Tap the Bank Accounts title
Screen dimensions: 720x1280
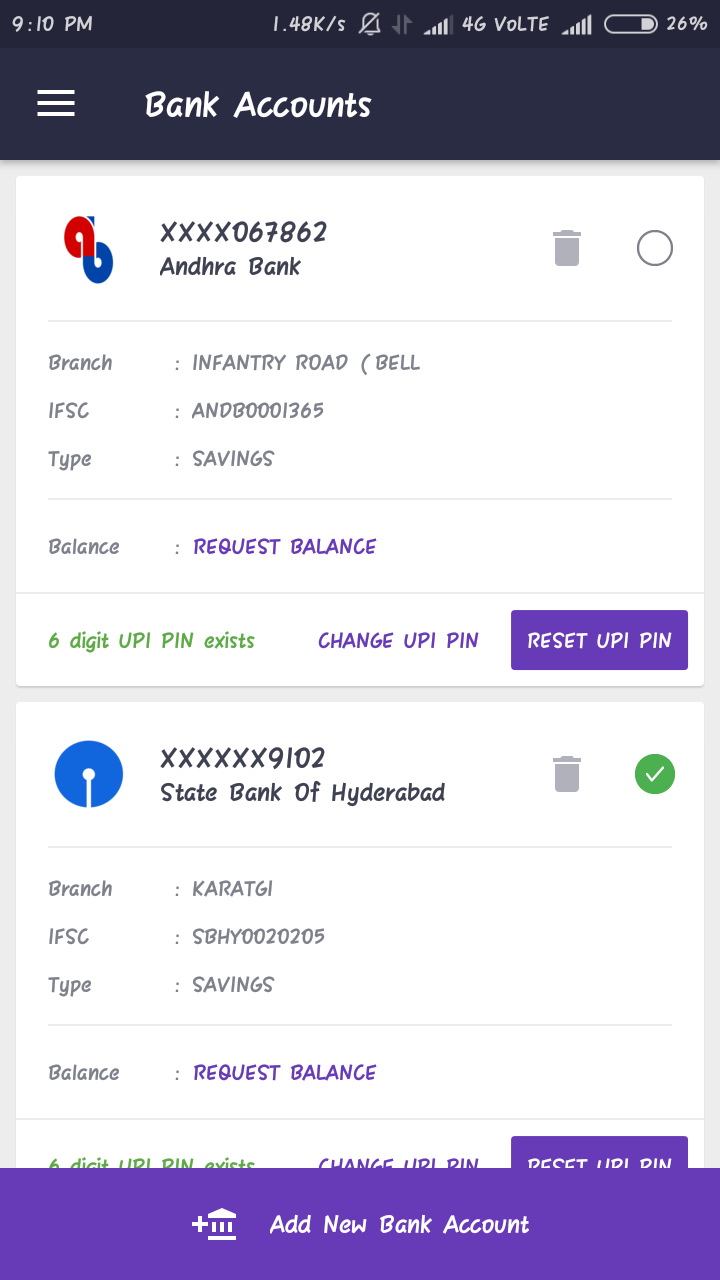(x=258, y=105)
